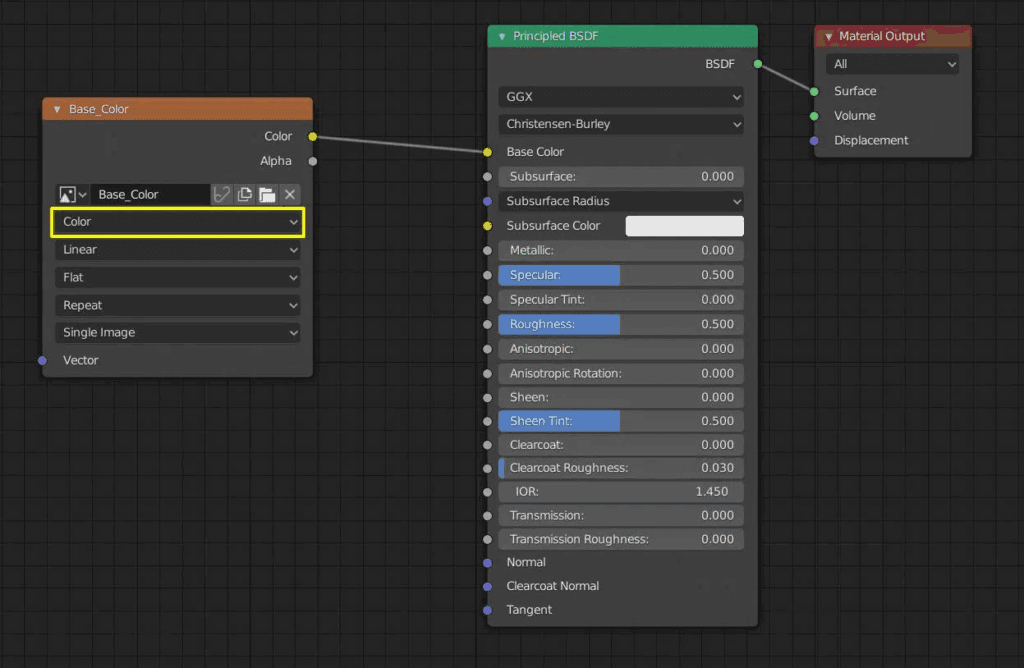Click the duplicate image copy icon
The height and width of the screenshot is (668, 1024).
pos(244,195)
